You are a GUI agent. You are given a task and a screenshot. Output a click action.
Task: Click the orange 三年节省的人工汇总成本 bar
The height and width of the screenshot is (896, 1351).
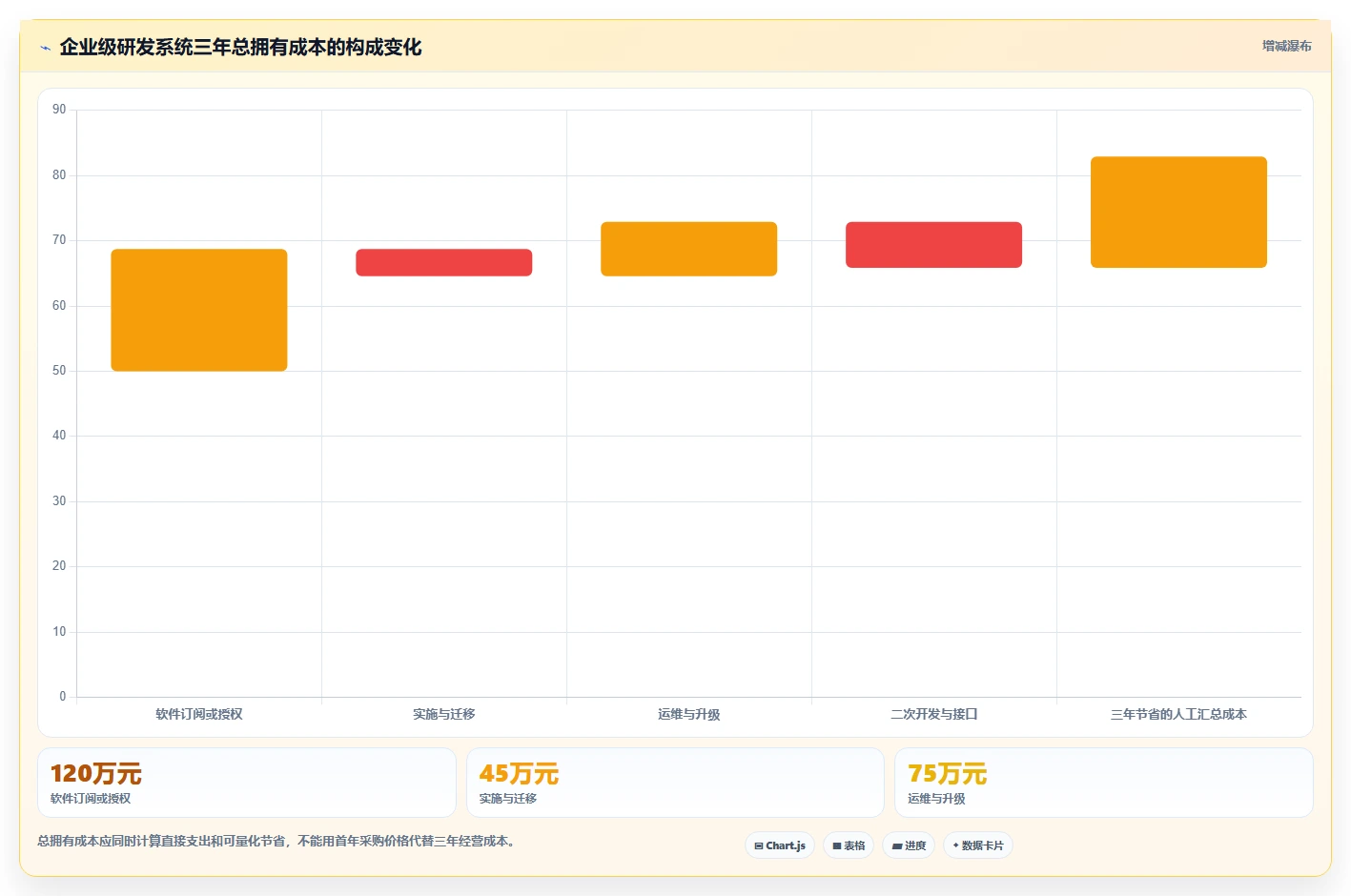tap(1179, 212)
